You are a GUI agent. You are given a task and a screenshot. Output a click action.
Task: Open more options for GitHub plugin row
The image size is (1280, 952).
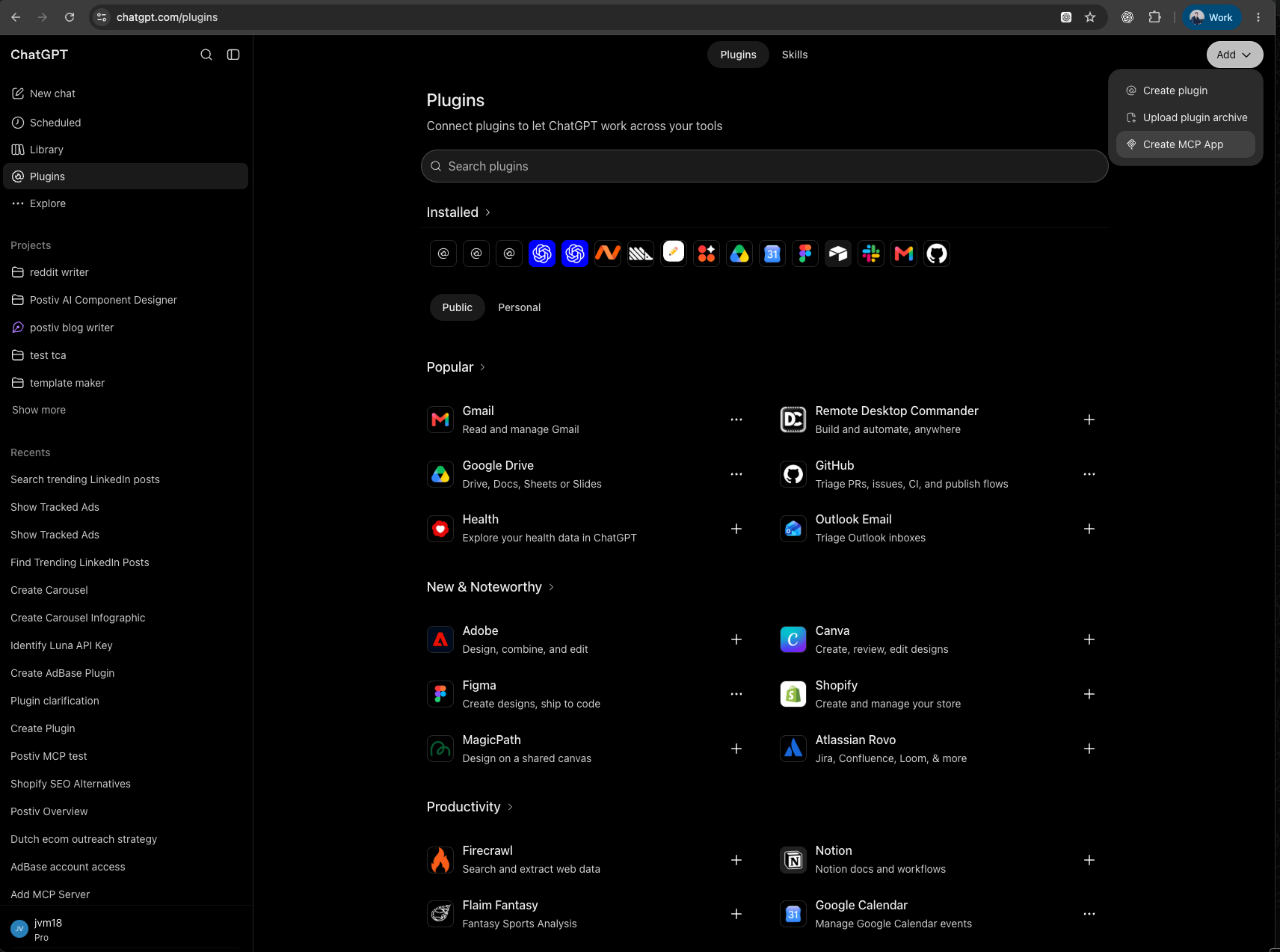[x=1089, y=474]
